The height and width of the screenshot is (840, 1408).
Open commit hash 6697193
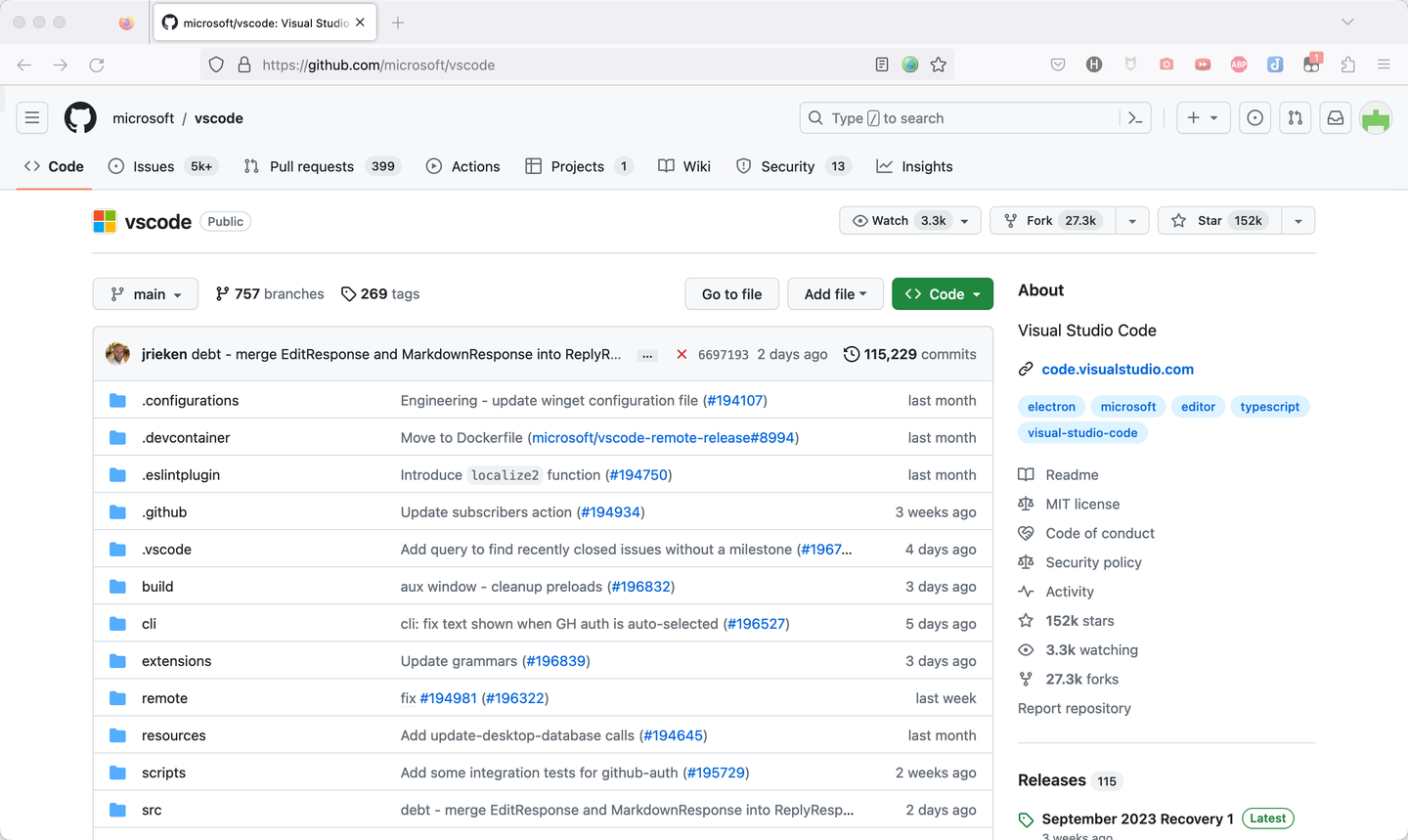[723, 355]
